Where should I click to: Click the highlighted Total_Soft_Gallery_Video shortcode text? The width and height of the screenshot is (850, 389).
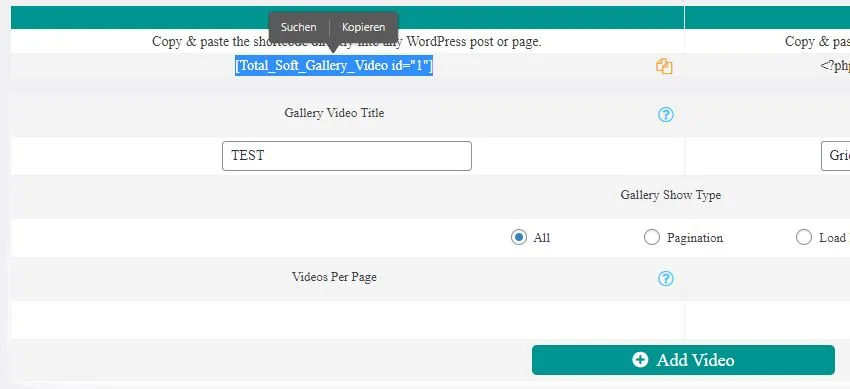[334, 66]
